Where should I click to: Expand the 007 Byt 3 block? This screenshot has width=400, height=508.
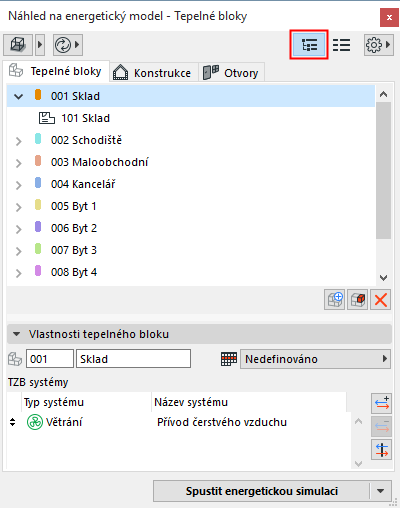(x=19, y=251)
